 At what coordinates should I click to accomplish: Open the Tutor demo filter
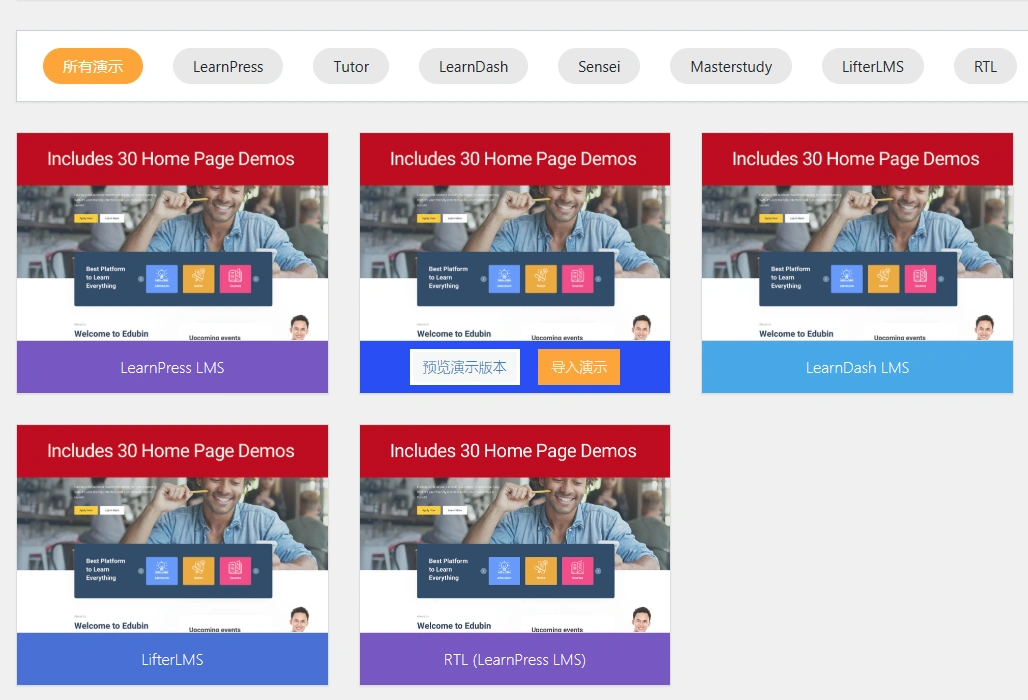point(350,66)
